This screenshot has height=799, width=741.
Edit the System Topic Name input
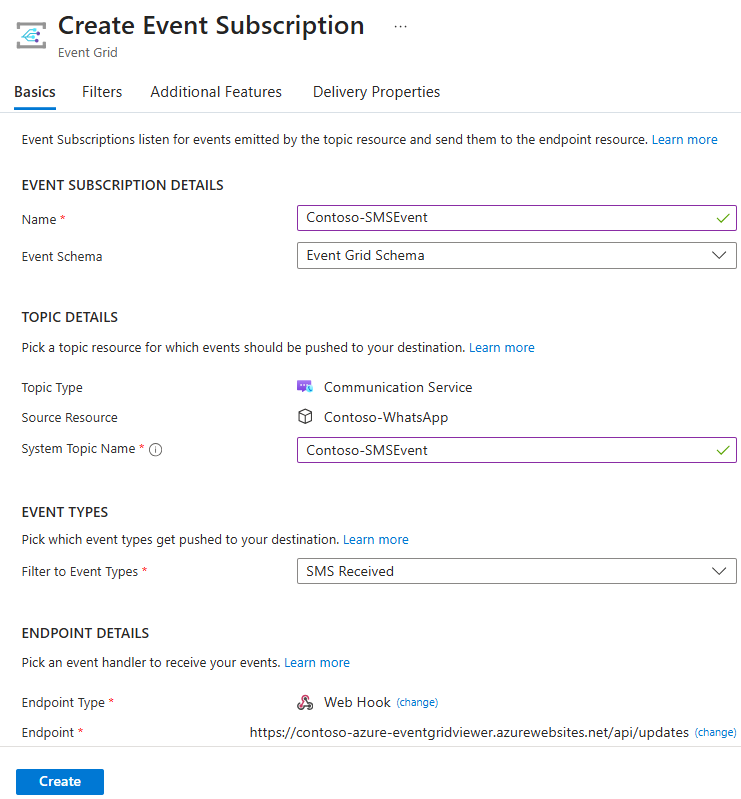point(517,450)
